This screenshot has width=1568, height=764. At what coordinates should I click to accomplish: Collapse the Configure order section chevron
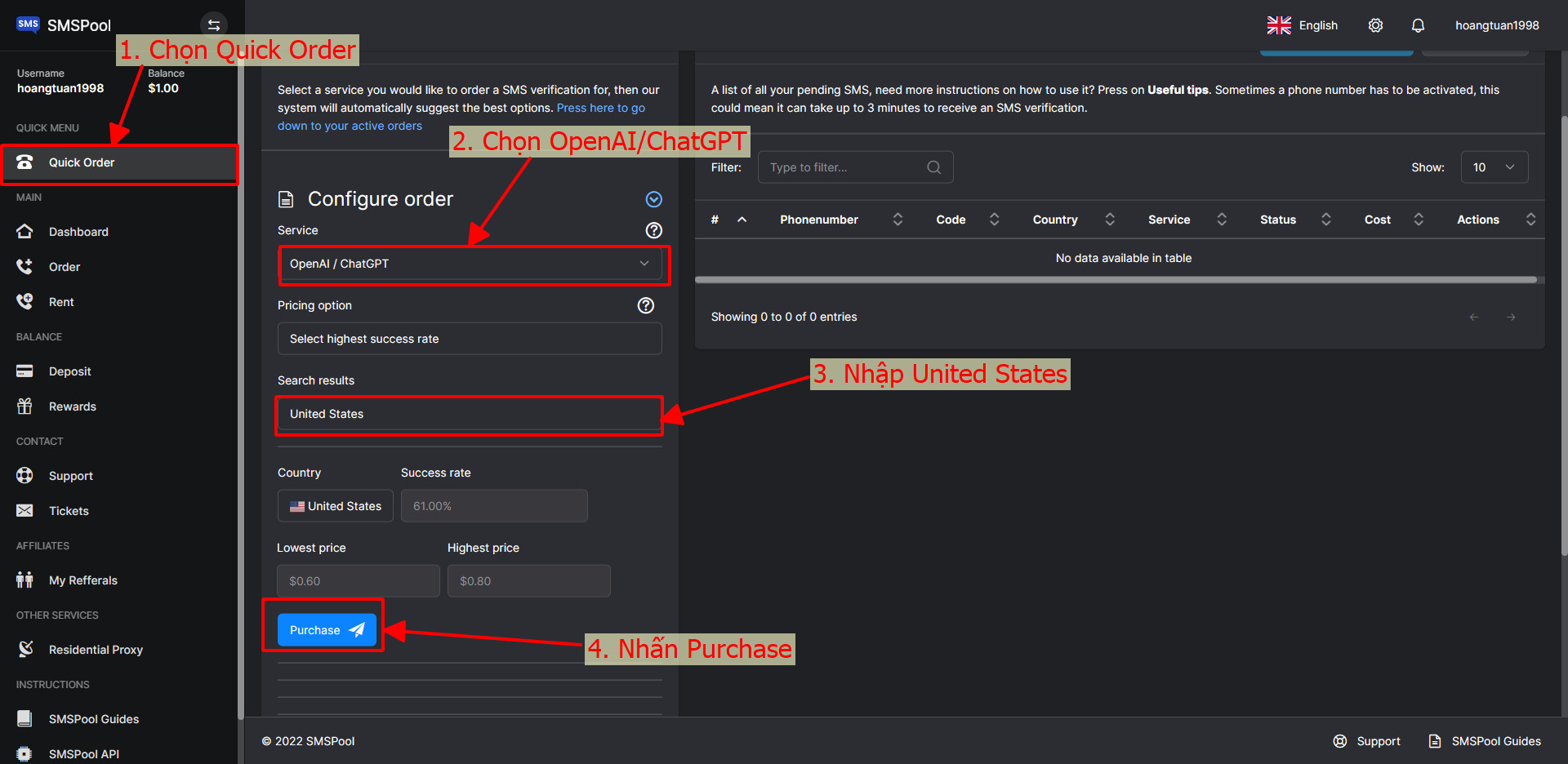653,199
